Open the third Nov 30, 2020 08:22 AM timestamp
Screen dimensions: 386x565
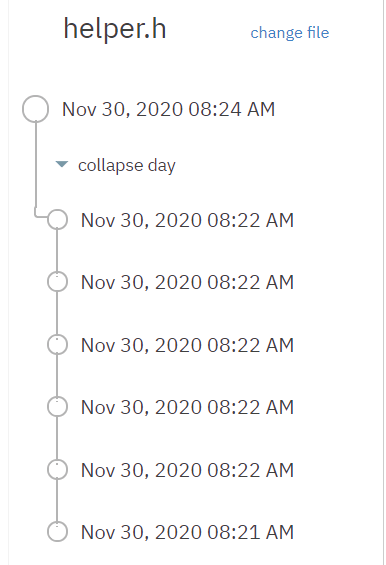click(187, 345)
